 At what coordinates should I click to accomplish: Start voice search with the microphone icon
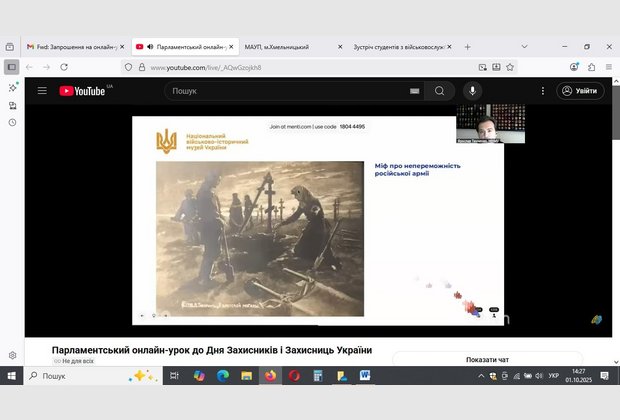[x=472, y=91]
